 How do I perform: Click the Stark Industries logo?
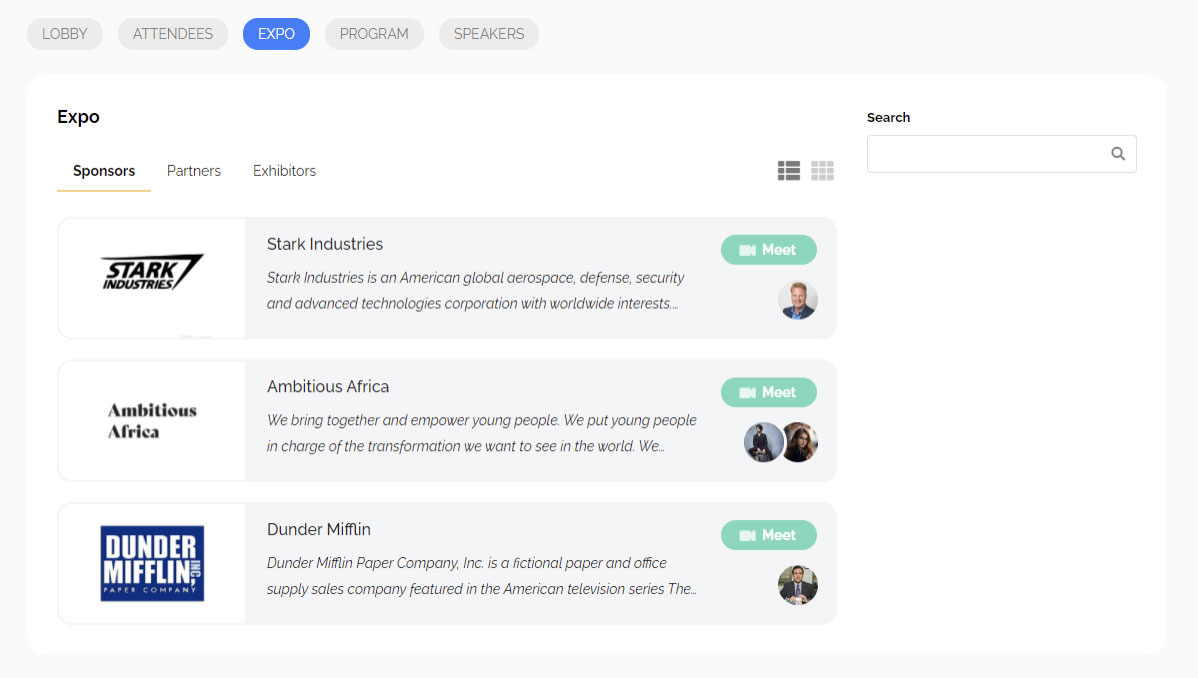(152, 272)
